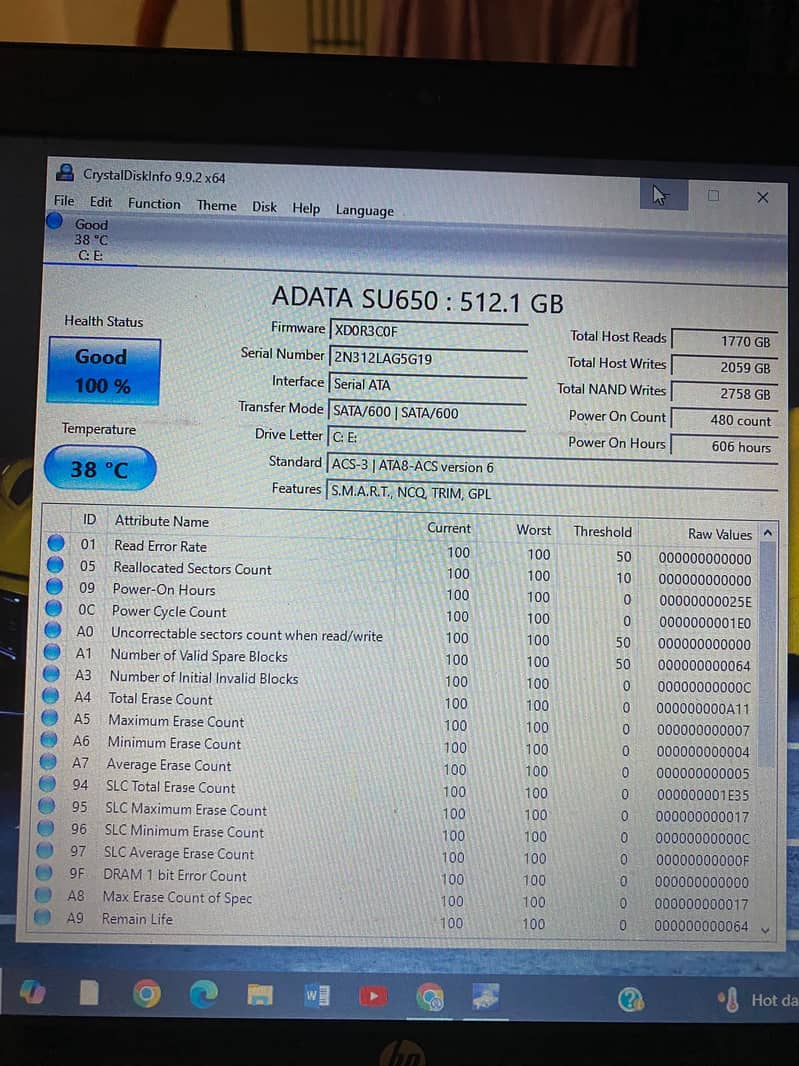Click the status dot for Remain Life
Viewport: 799px width, 1066px height.
point(43,917)
